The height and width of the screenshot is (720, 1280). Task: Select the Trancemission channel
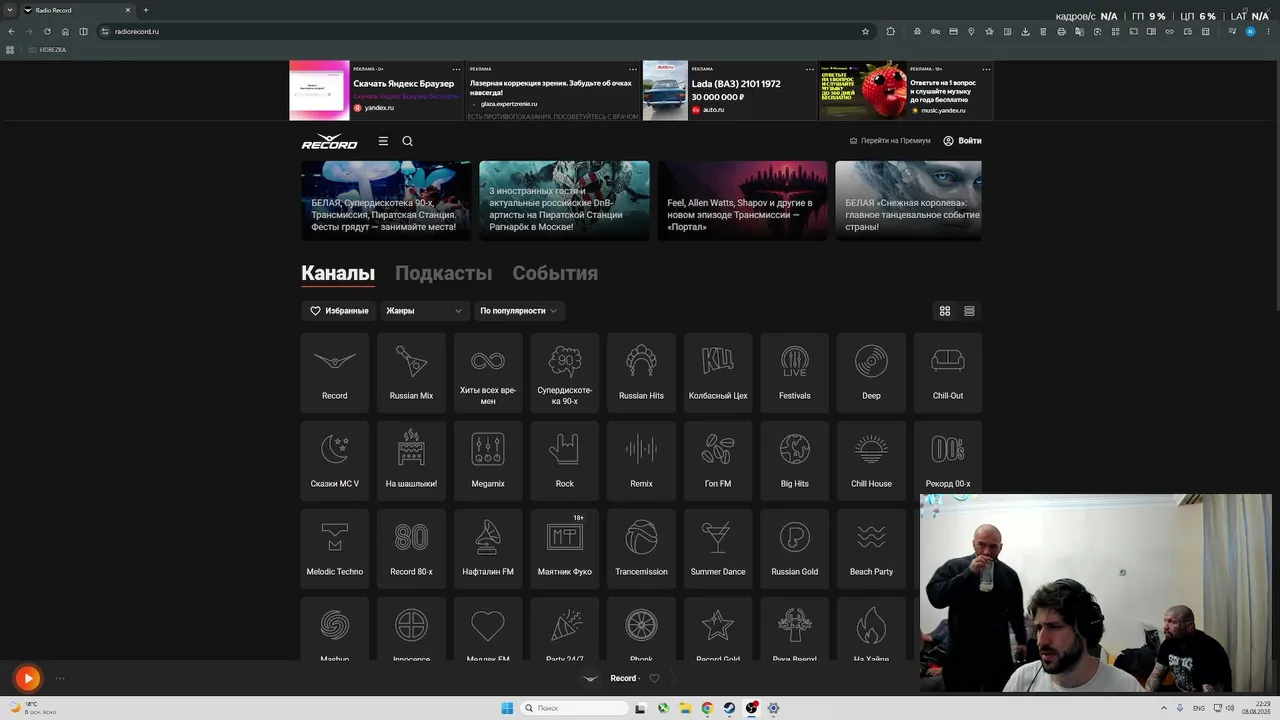pyautogui.click(x=641, y=549)
